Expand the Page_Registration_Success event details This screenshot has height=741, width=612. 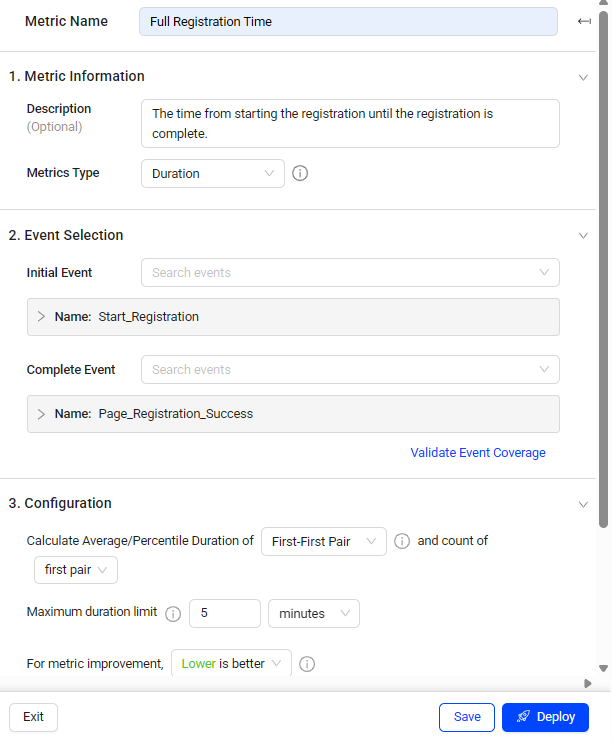[42, 414]
